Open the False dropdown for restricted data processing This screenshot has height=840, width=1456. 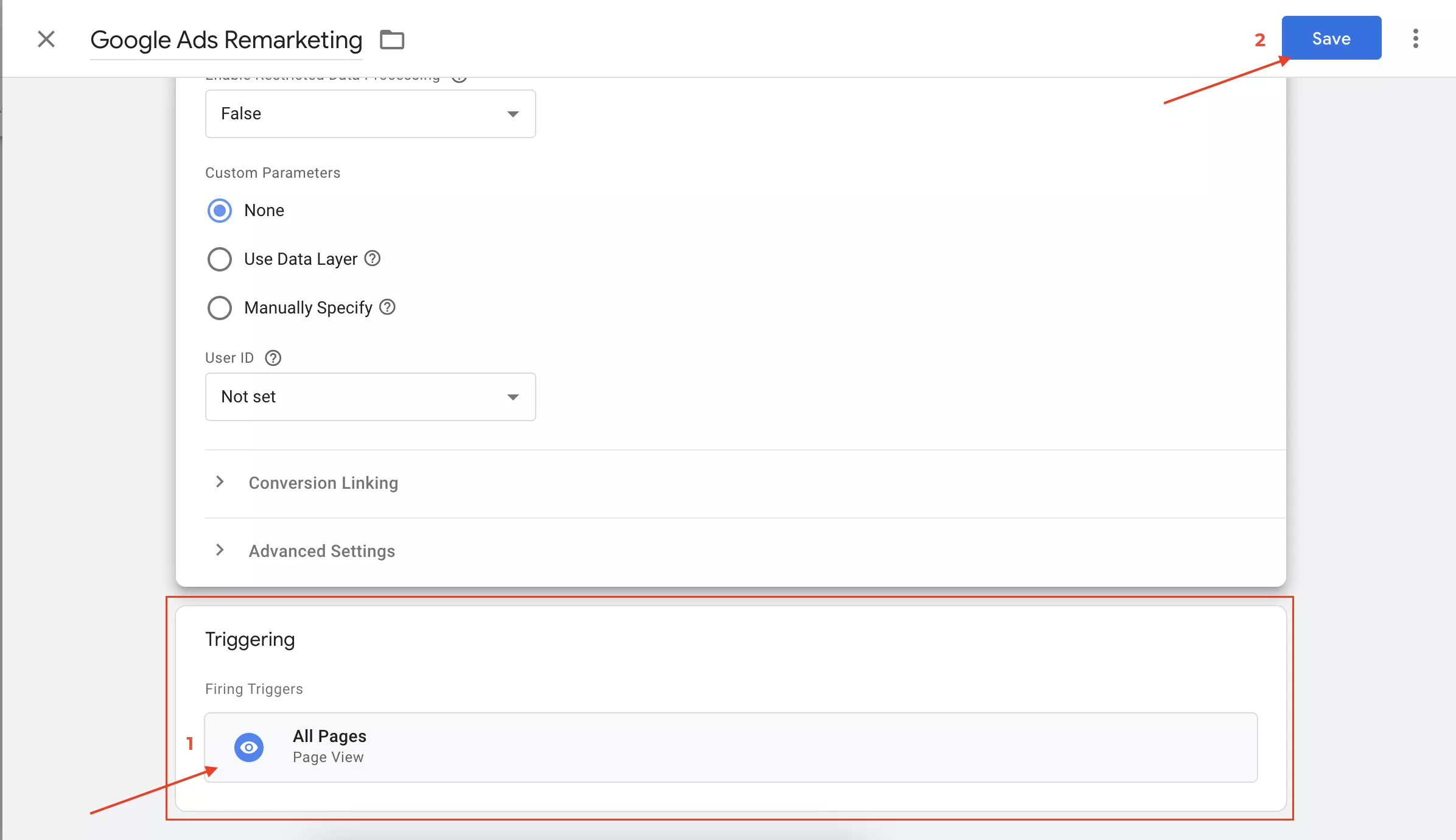pyautogui.click(x=370, y=114)
